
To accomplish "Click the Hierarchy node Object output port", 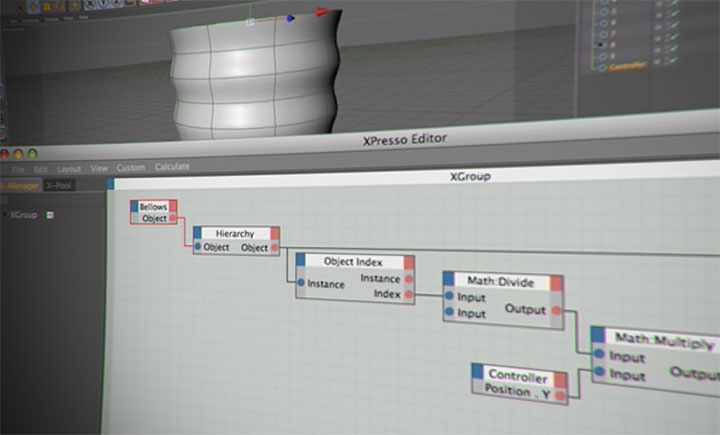I will (274, 248).
